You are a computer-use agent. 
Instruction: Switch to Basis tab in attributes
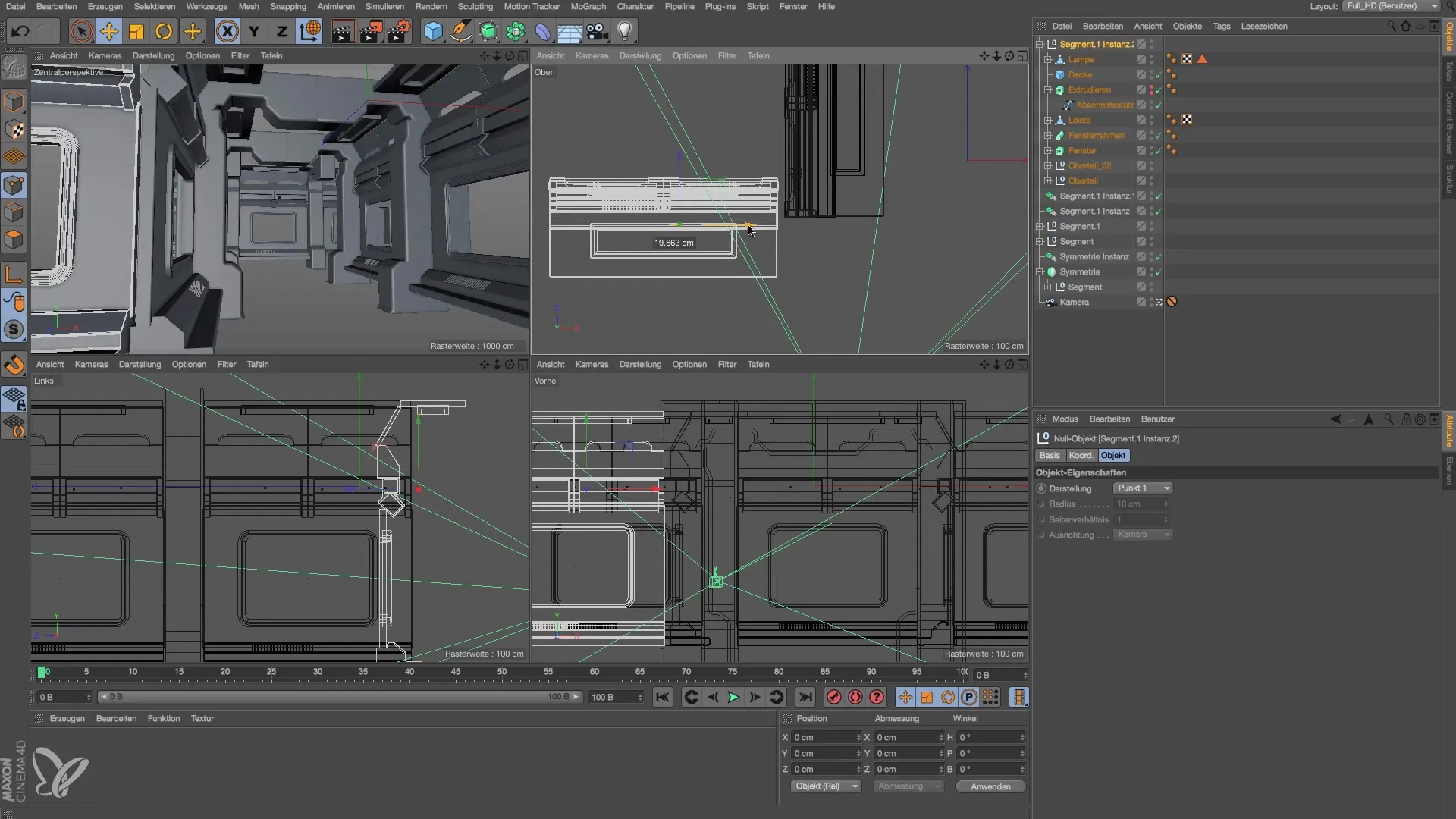[1050, 455]
